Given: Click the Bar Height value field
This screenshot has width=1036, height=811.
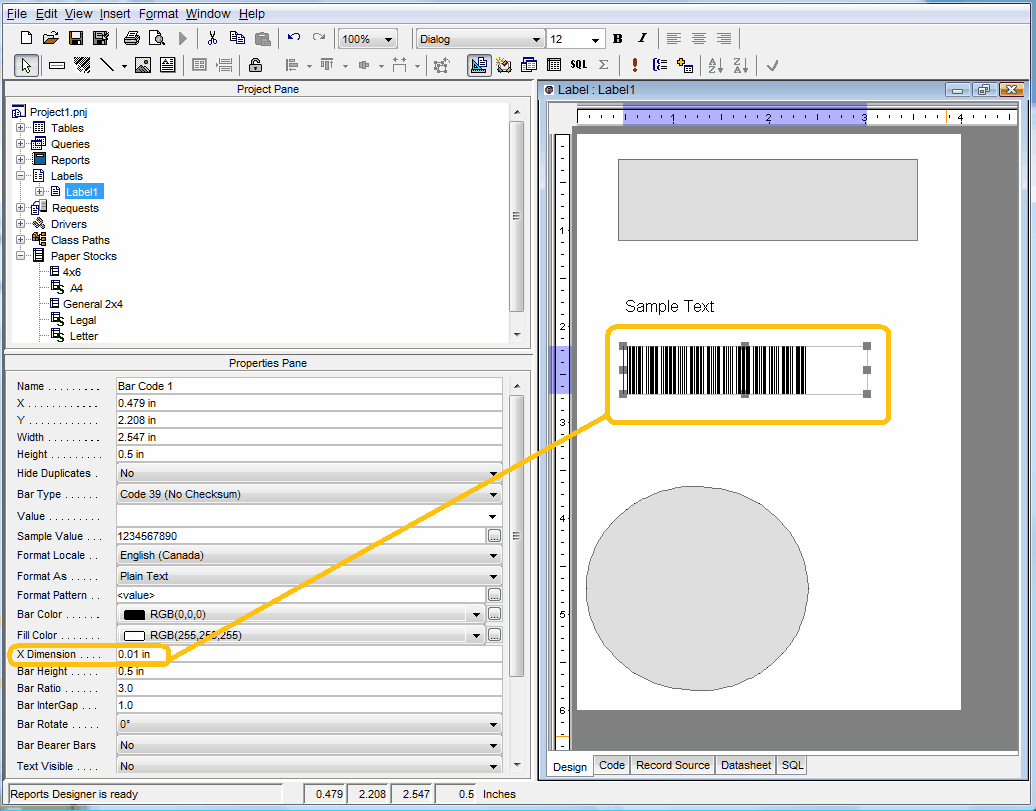Looking at the screenshot, I should click(309, 672).
